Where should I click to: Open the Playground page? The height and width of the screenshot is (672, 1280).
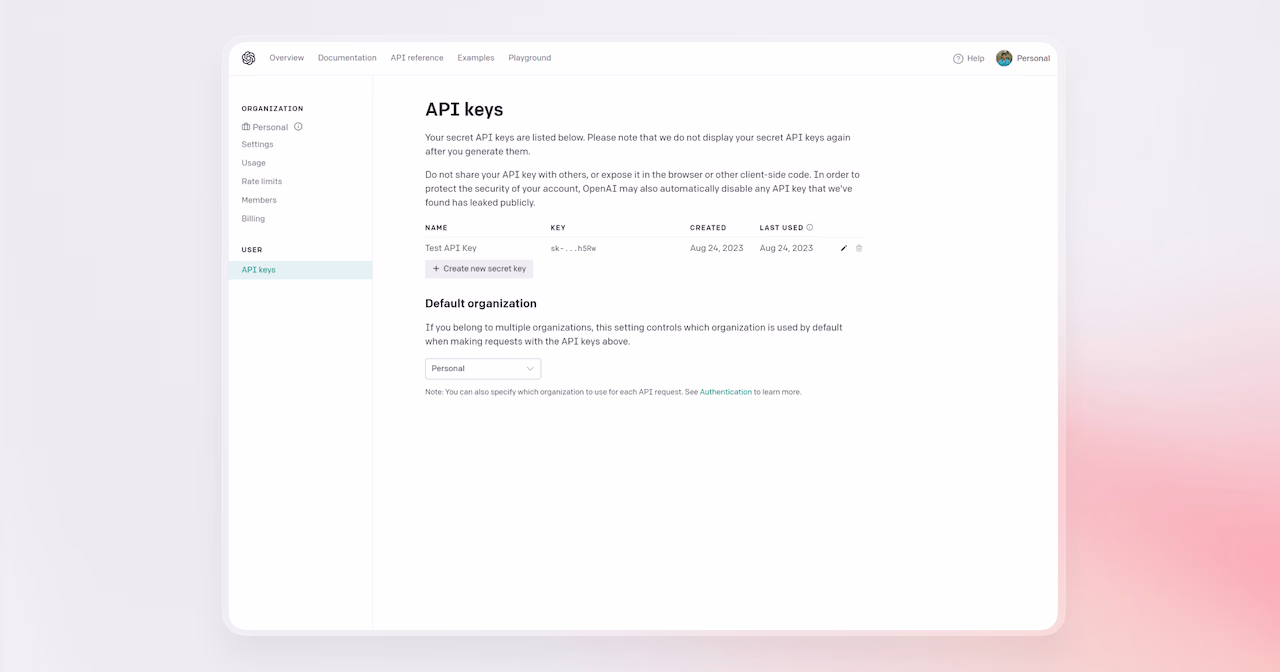(530, 58)
